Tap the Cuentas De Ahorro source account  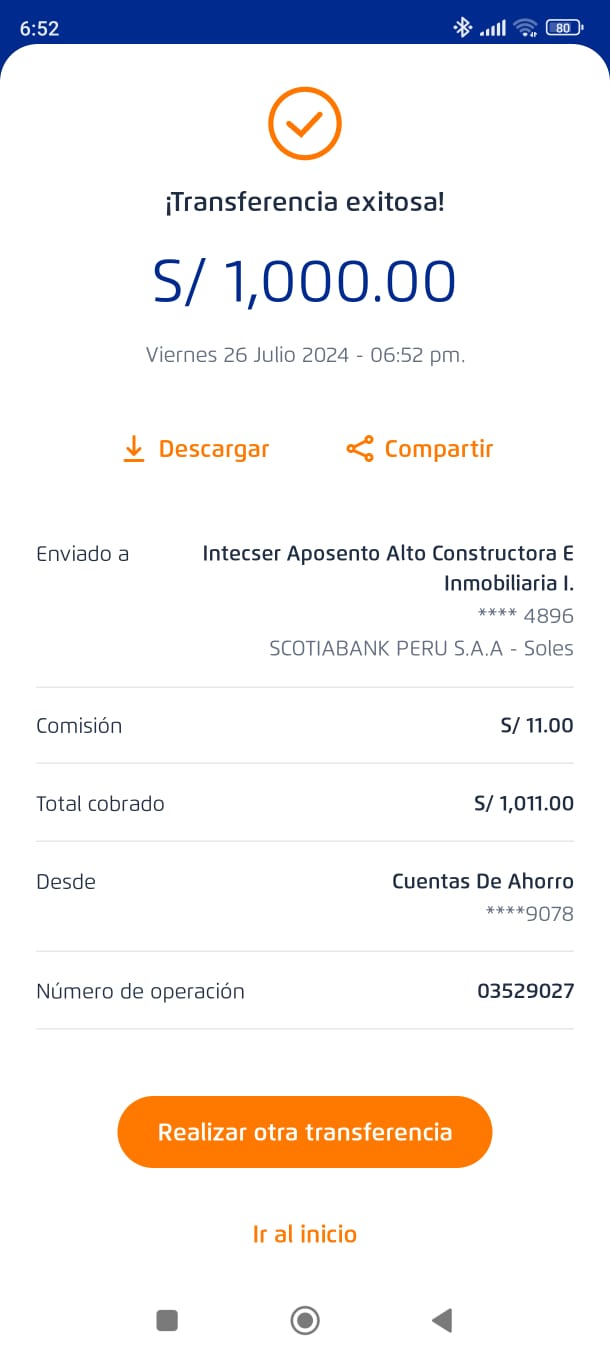pos(483,881)
